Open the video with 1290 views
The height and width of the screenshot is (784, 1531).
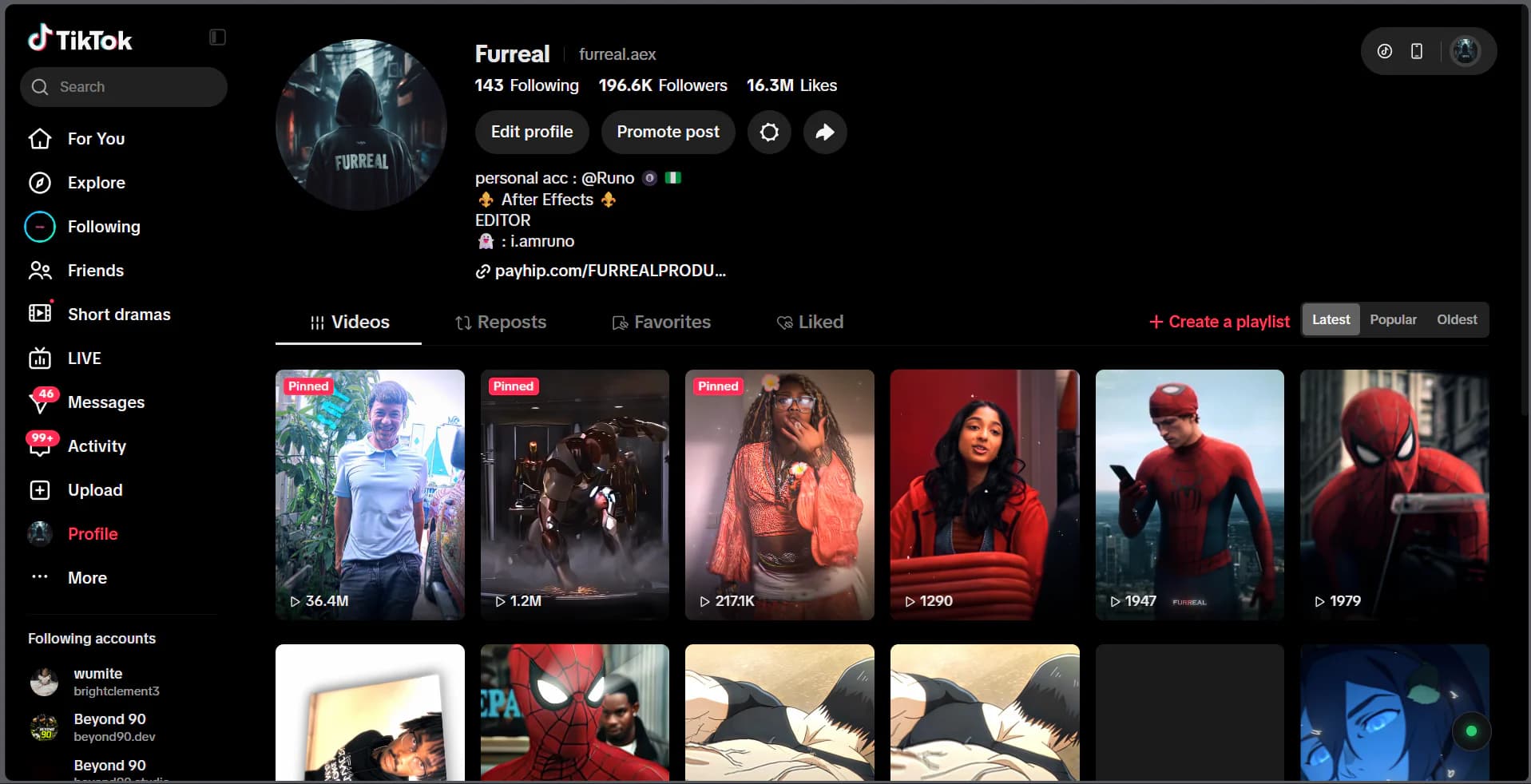[x=985, y=495]
